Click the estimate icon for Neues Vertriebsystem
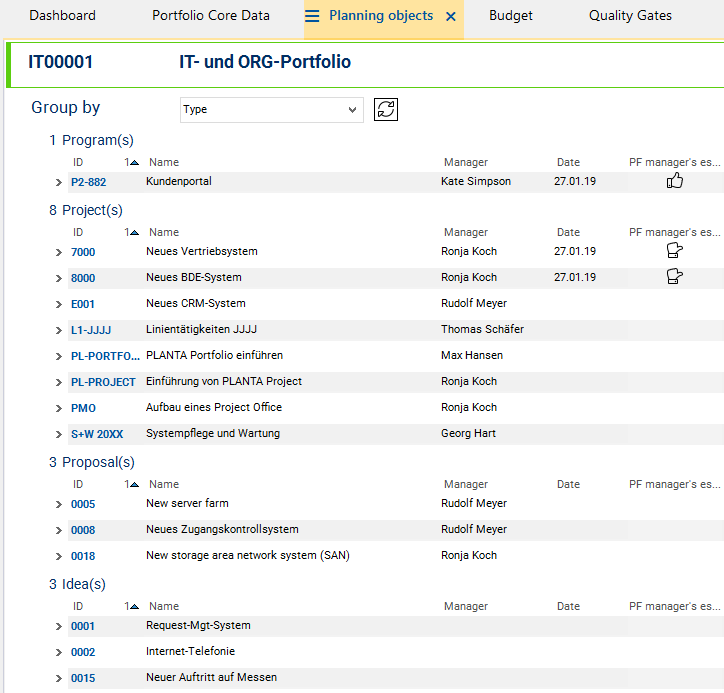Screen dimensions: 724x693 pyautogui.click(x=675, y=250)
